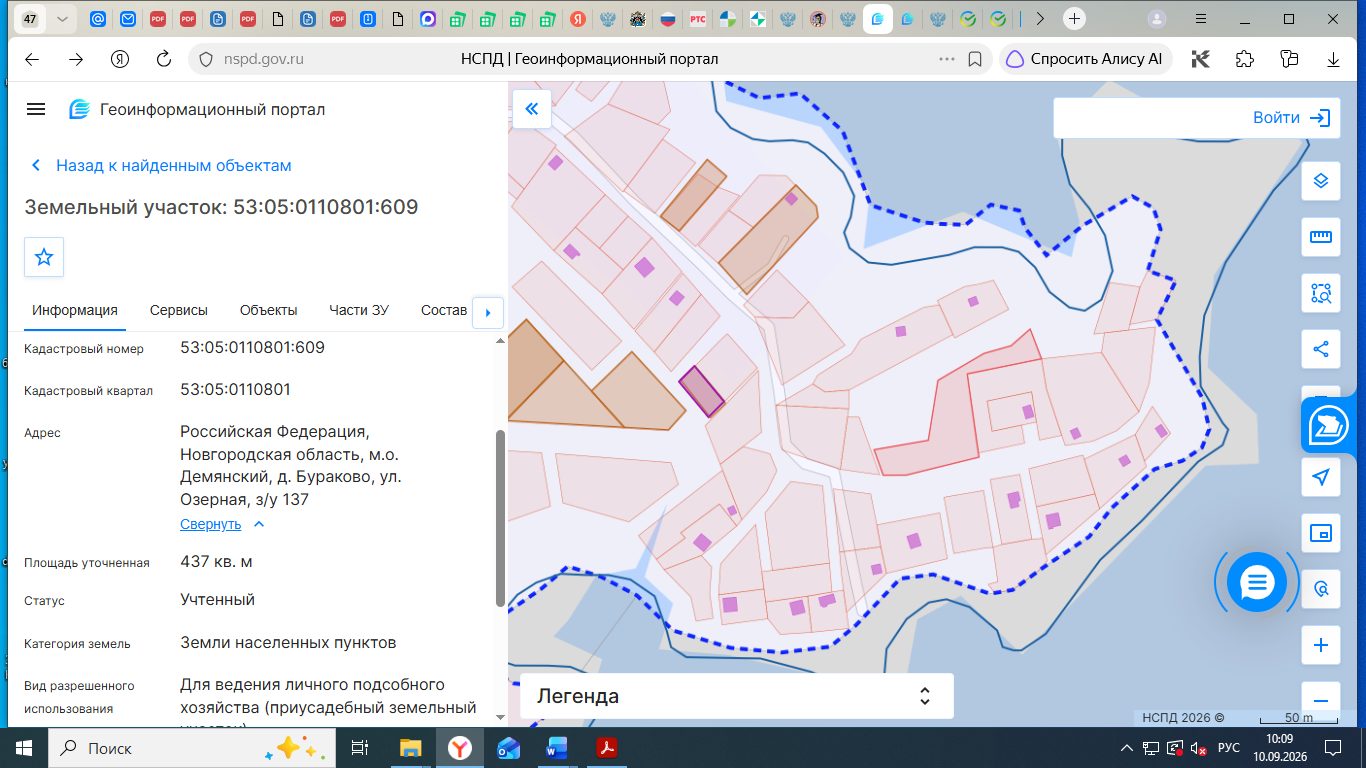1366x768 pixels.
Task: Click Войти to sign in
Action: click(1291, 117)
